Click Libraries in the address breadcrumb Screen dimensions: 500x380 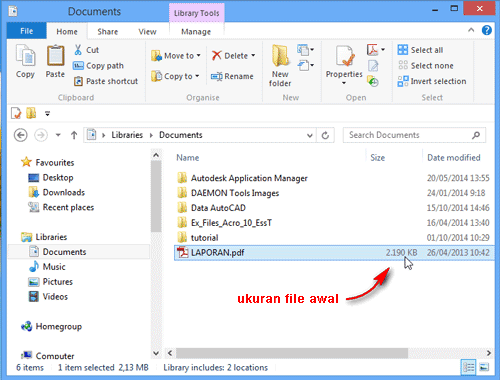coord(127,135)
